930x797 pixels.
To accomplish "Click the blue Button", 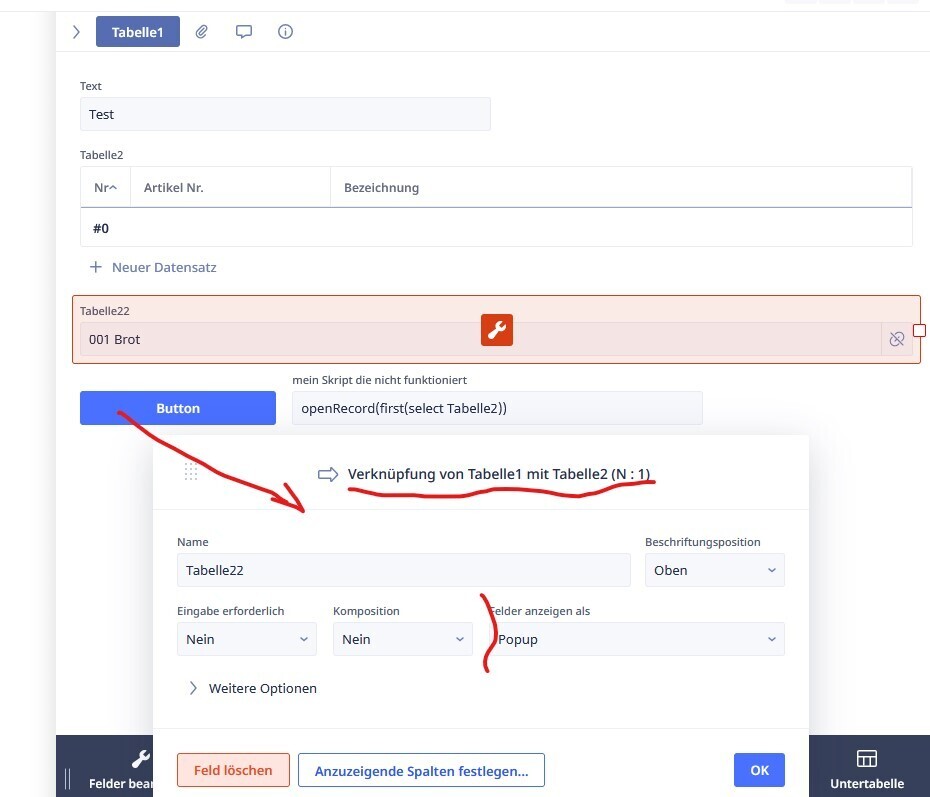I will coord(178,408).
